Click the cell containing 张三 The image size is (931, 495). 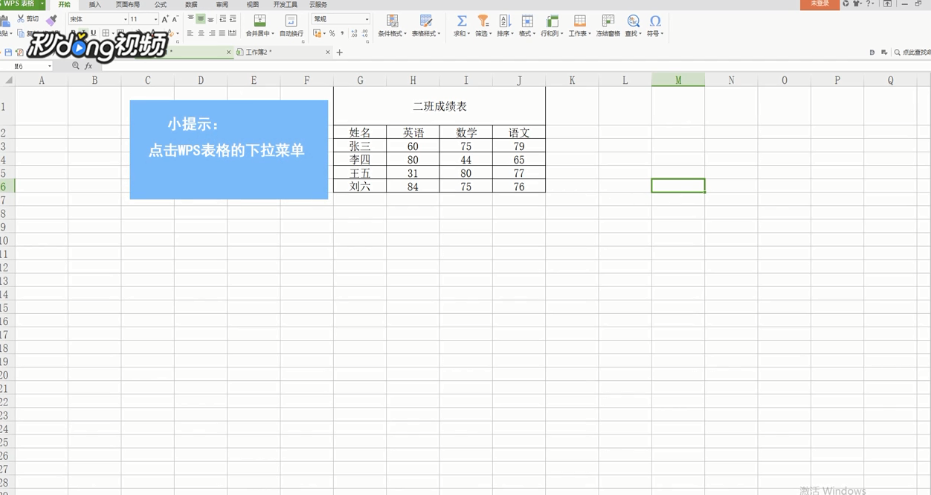click(x=360, y=146)
